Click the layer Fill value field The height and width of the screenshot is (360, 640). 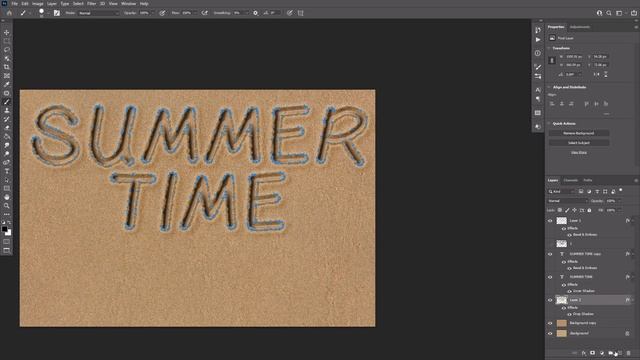pos(611,210)
